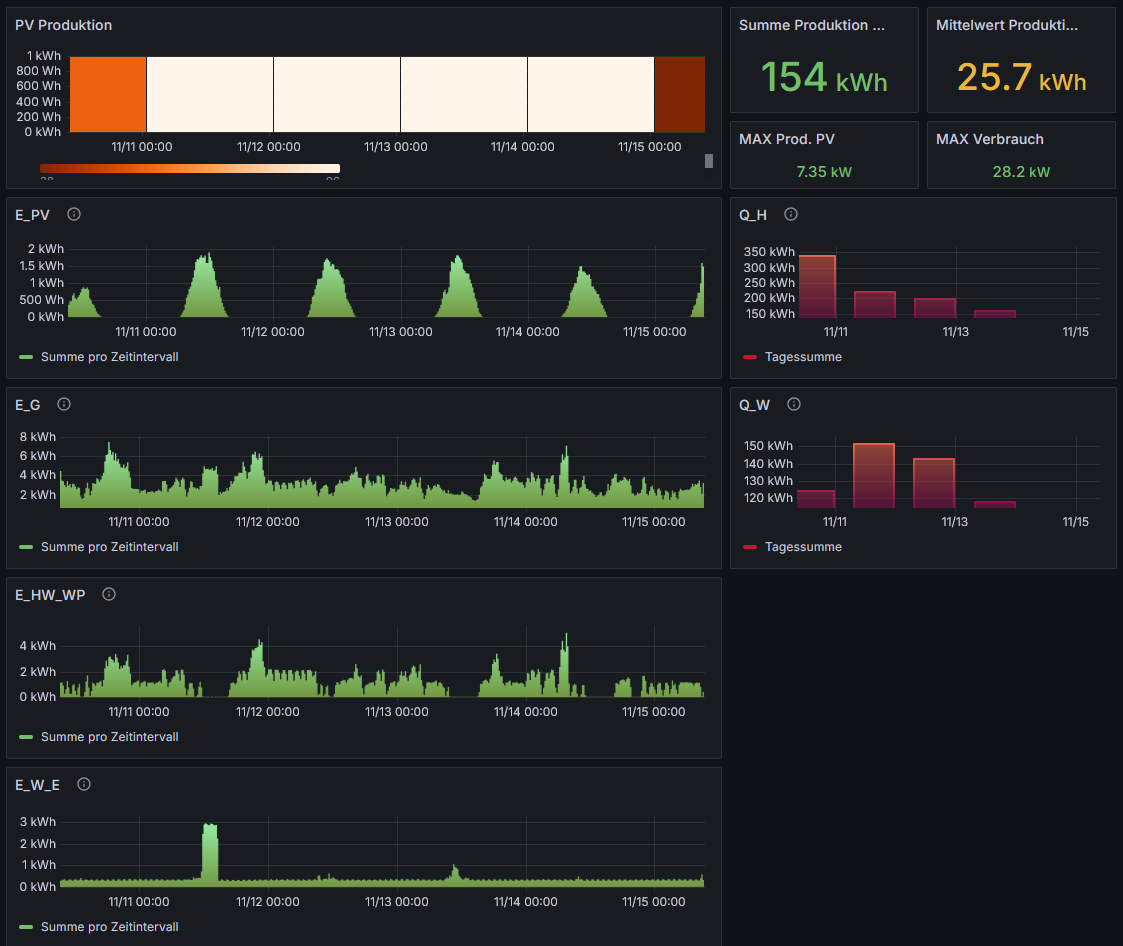Click the 11/15 00:00 axis label in E_W_E
The width and height of the screenshot is (1123, 946).
coord(653,902)
